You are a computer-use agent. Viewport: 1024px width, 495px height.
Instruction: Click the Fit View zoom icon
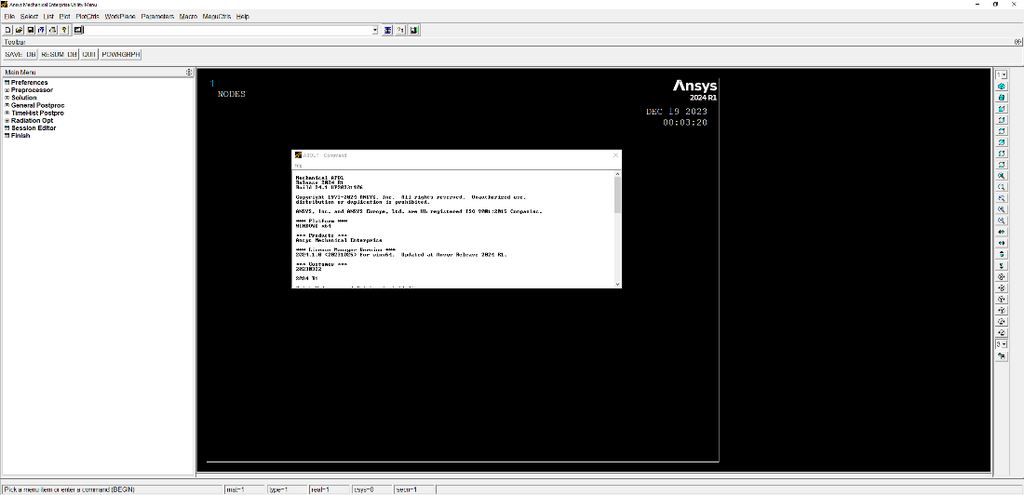pyautogui.click(x=1001, y=176)
